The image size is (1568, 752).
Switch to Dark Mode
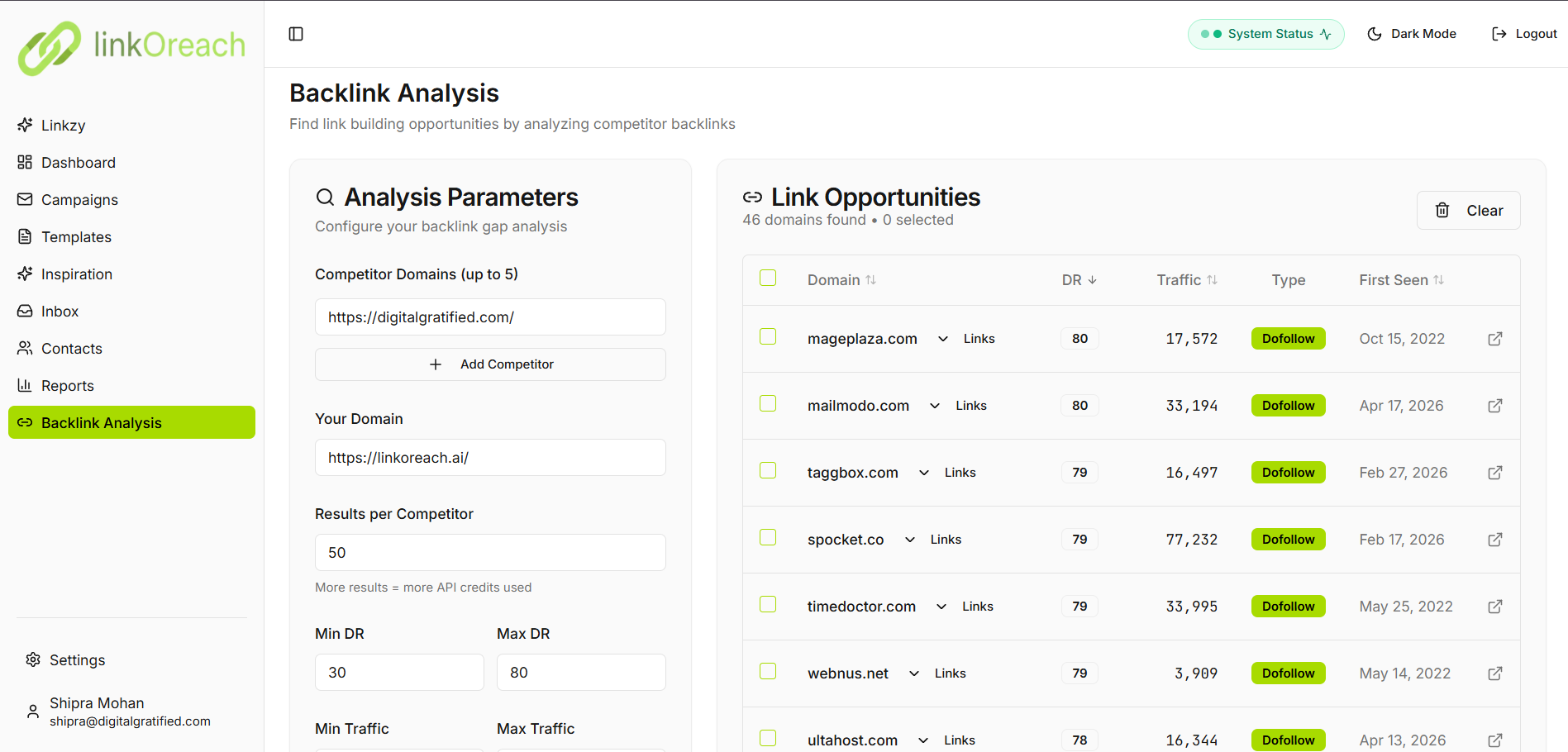pos(1412,34)
